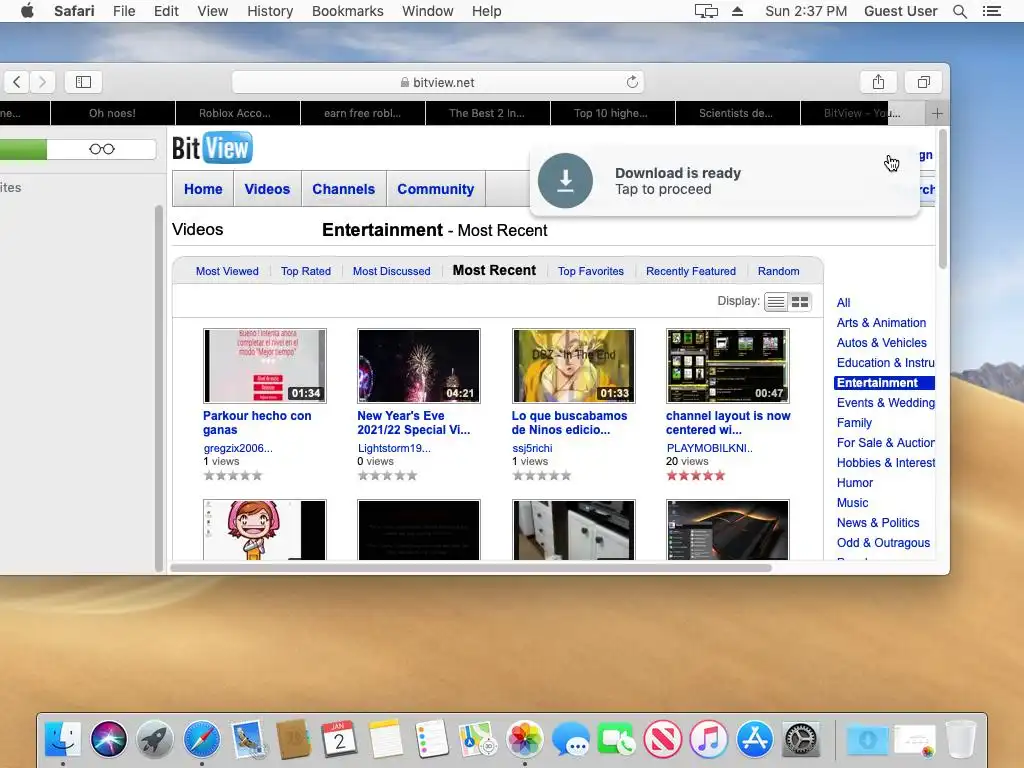Open Spotlight search in menu bar
Image resolution: width=1024 pixels, height=768 pixels.
(x=959, y=11)
